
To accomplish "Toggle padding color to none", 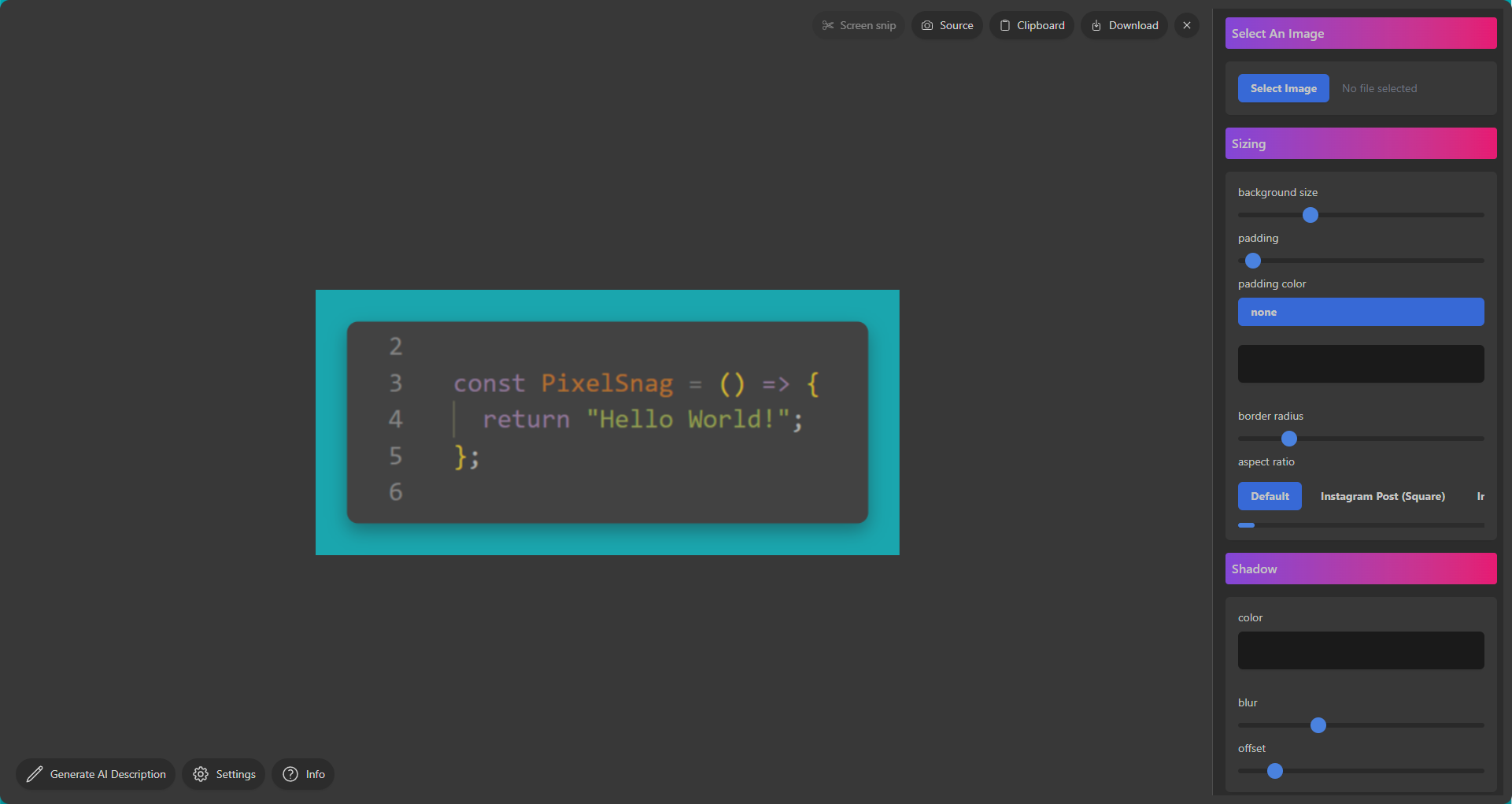I will [1360, 312].
